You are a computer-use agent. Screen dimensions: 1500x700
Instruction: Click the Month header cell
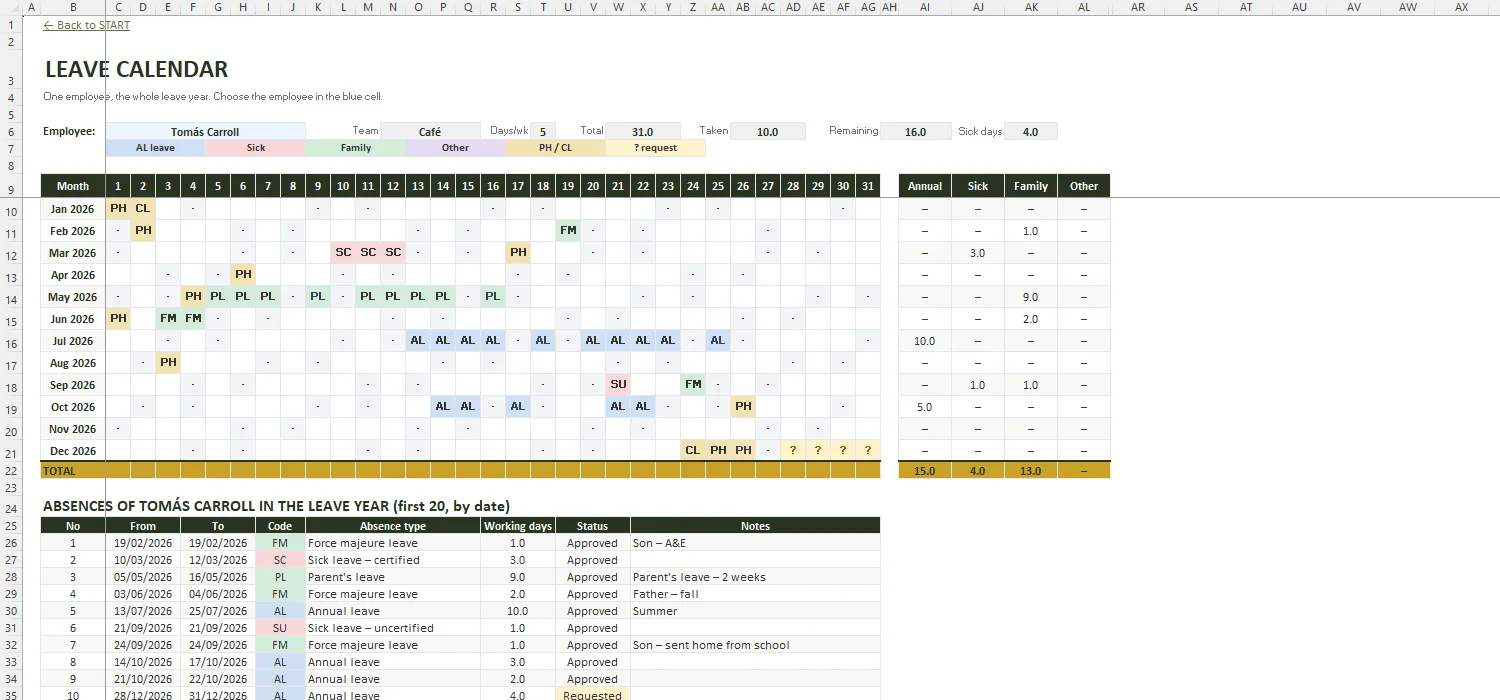point(73,186)
